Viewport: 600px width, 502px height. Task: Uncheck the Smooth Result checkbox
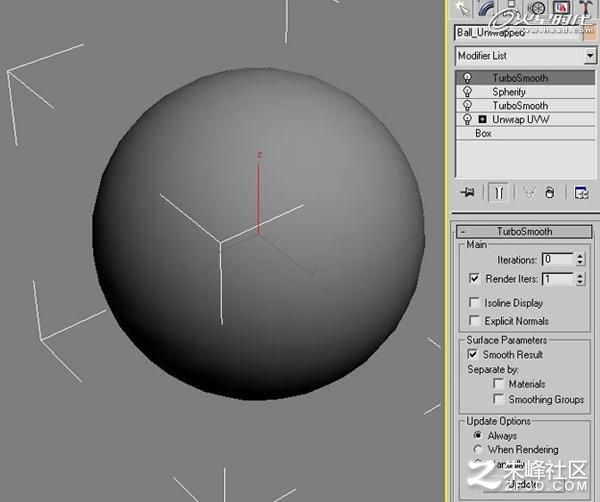click(x=473, y=354)
